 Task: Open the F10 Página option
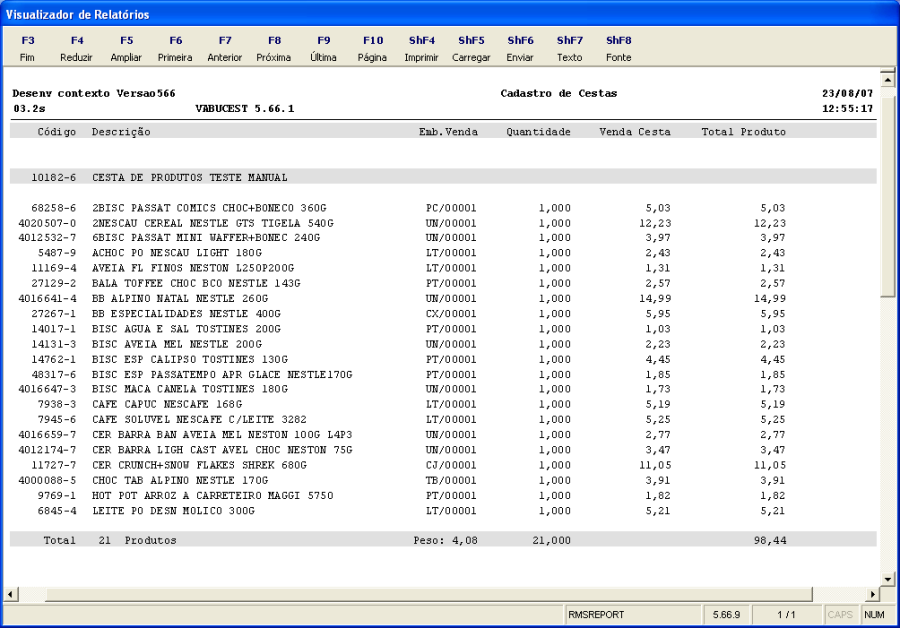373,48
